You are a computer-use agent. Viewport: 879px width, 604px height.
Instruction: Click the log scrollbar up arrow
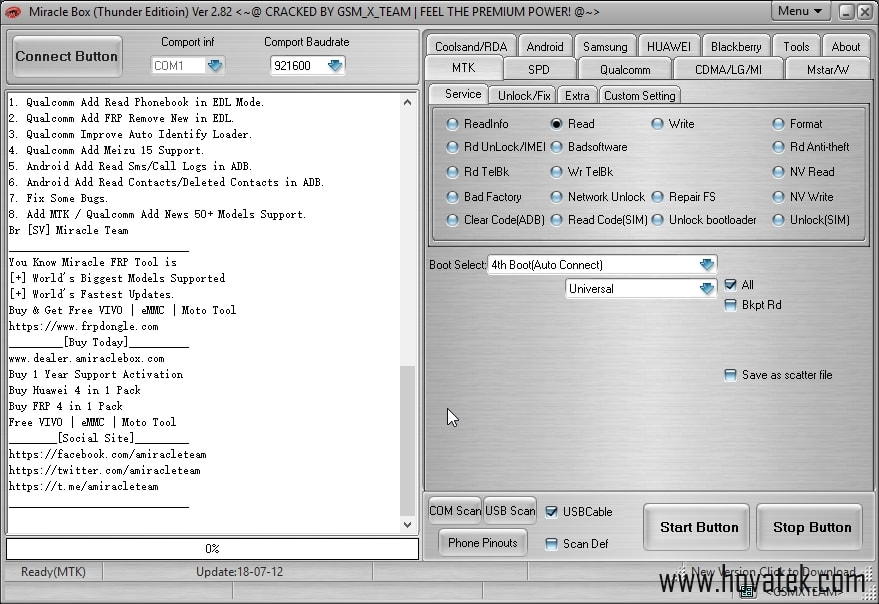click(x=408, y=102)
